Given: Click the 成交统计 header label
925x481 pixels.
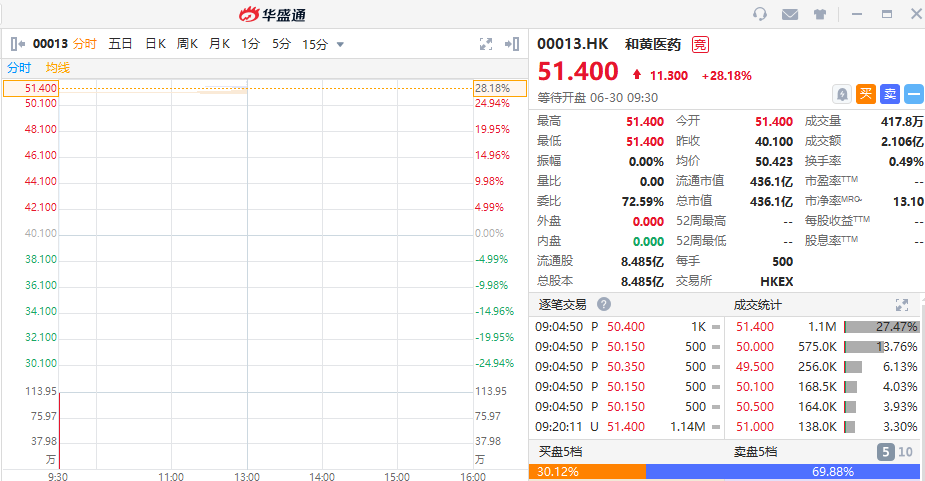Looking at the screenshot, I should point(757,305).
